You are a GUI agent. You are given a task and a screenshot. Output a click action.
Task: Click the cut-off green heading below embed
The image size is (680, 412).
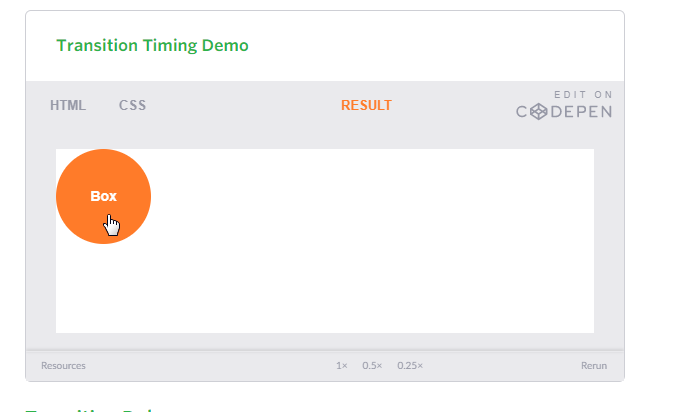click(89, 409)
